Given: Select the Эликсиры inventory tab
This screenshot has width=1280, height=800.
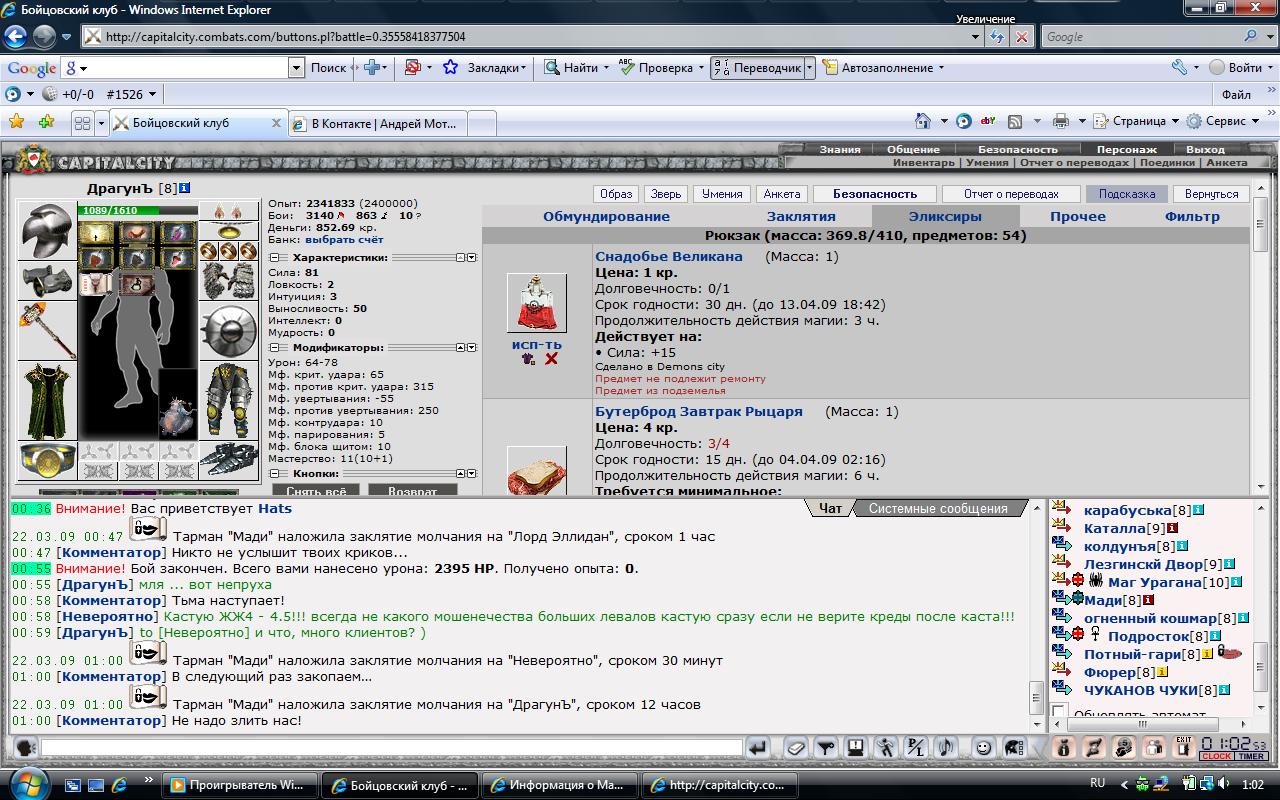Looking at the screenshot, I should click(945, 216).
